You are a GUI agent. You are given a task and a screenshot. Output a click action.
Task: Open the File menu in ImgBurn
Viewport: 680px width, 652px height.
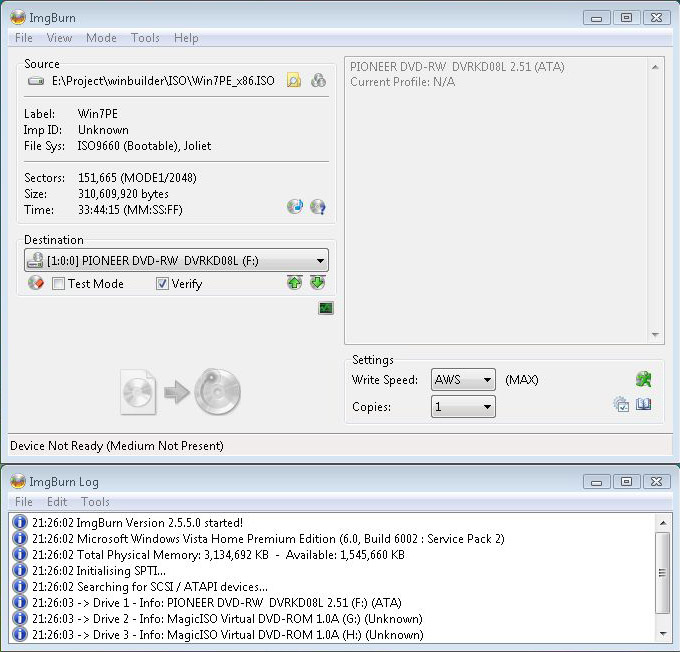pyautogui.click(x=24, y=38)
